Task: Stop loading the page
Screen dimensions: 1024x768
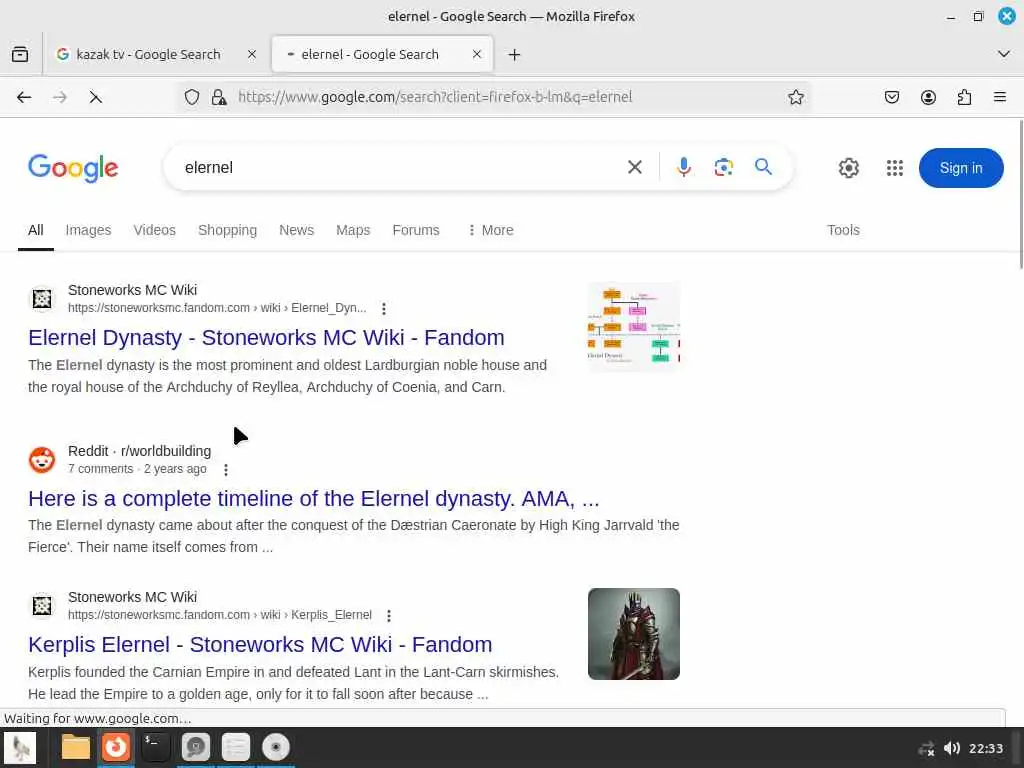Action: click(x=95, y=97)
